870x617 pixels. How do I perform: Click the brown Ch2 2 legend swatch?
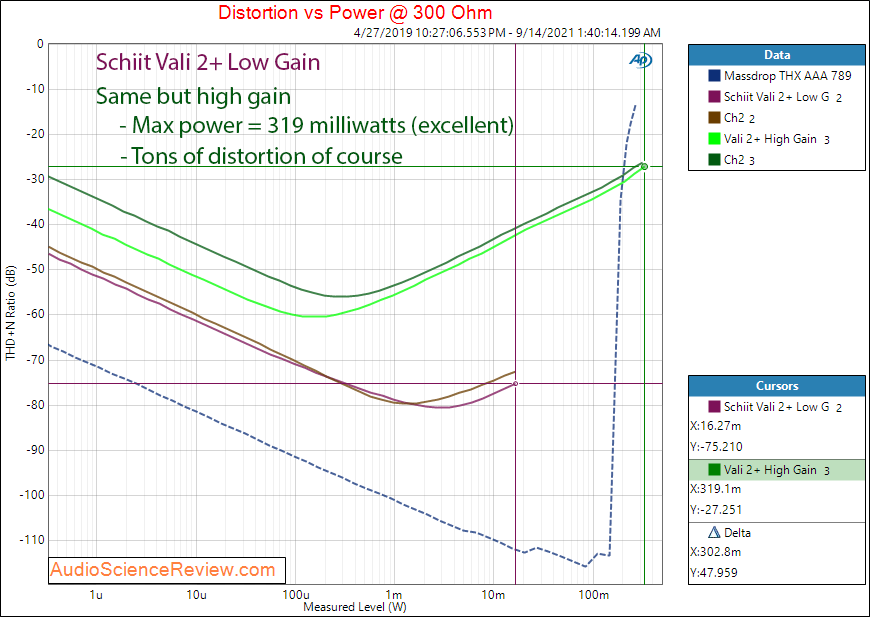(714, 118)
